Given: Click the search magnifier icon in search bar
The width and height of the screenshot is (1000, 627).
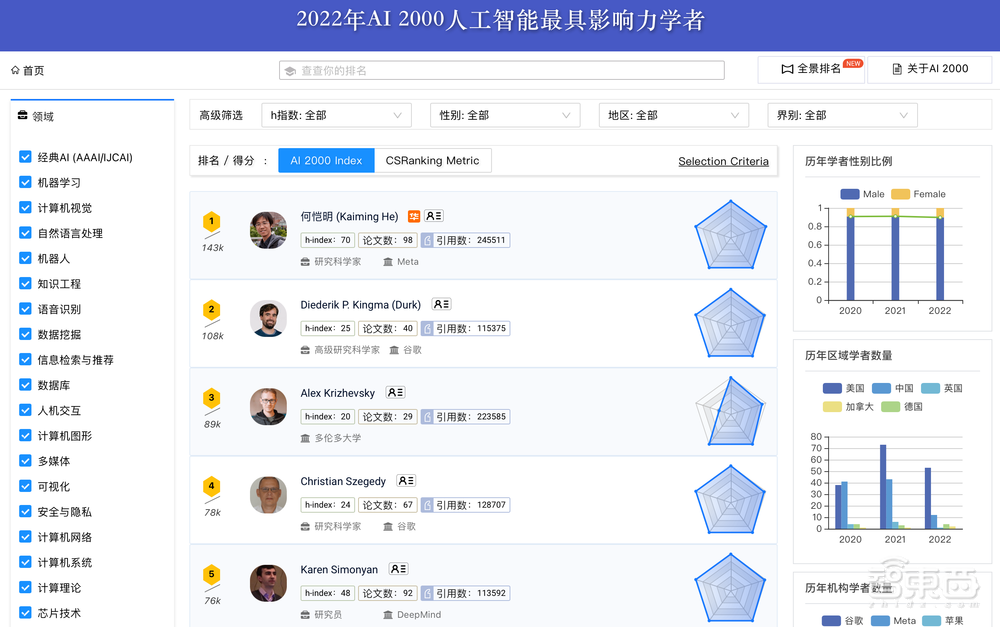Looking at the screenshot, I should 291,70.
